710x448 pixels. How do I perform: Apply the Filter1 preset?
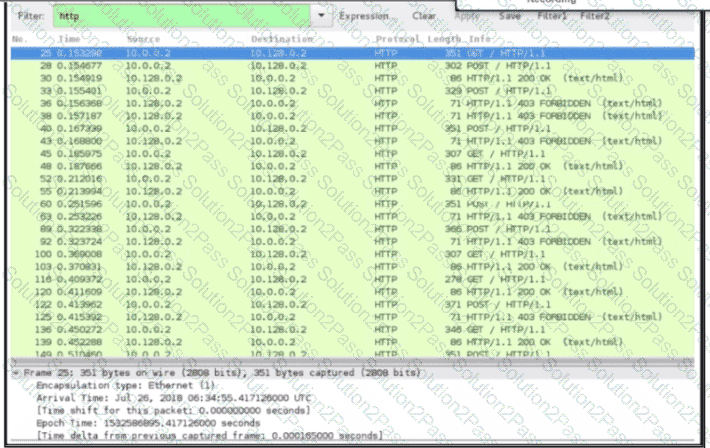(x=551, y=17)
